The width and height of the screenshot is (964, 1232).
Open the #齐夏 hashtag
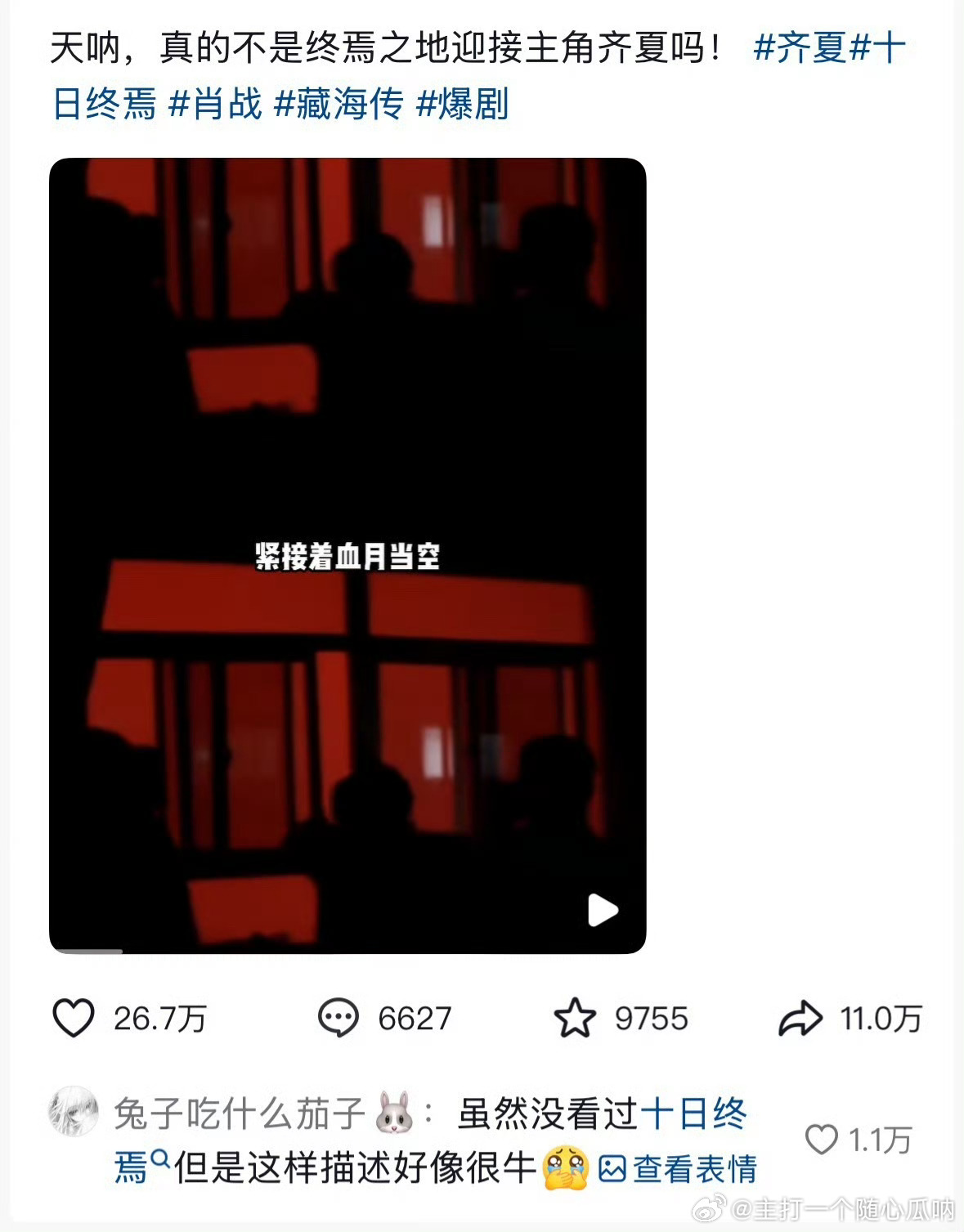click(x=801, y=47)
